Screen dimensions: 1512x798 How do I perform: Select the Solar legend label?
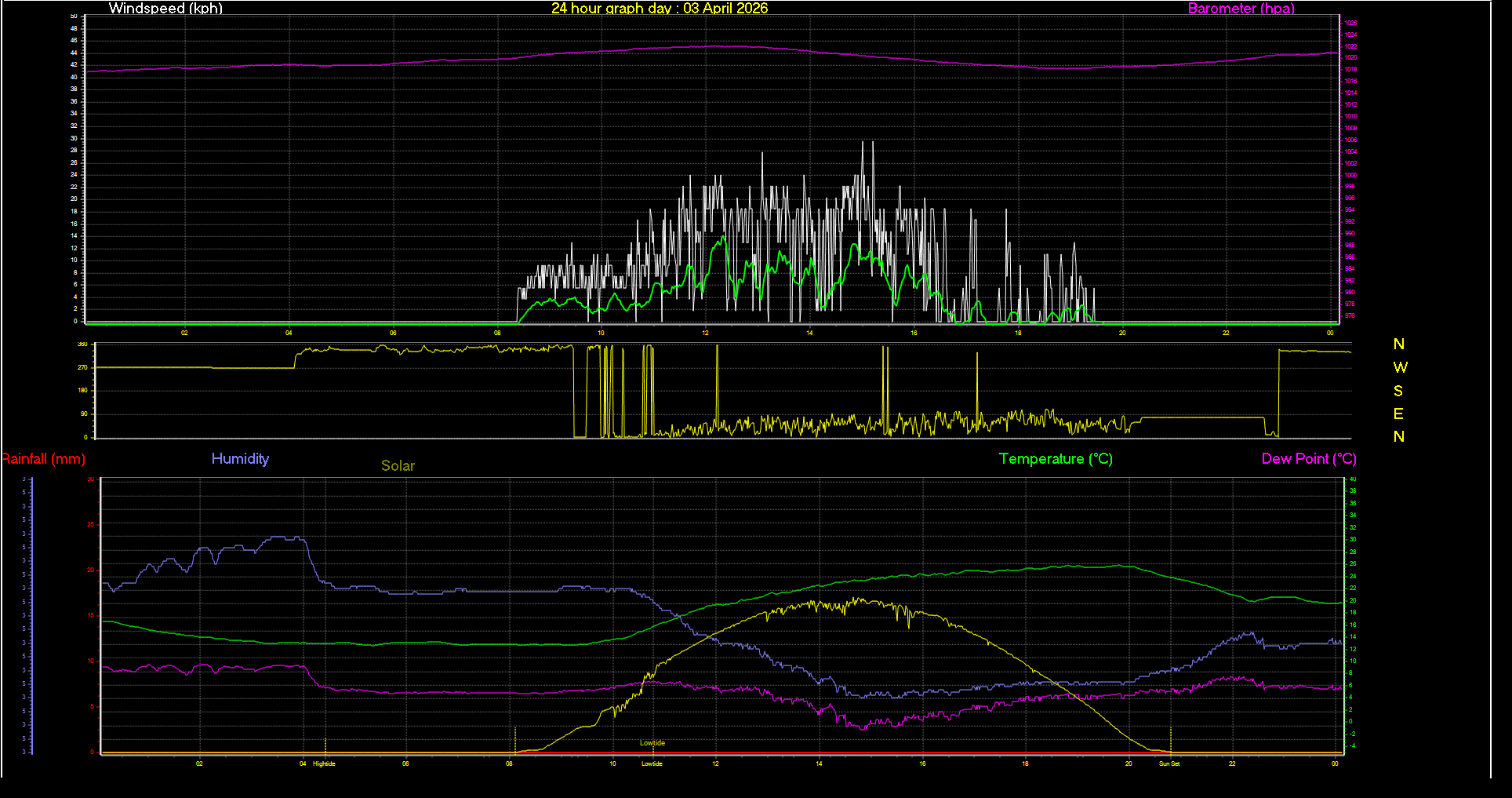click(x=398, y=465)
